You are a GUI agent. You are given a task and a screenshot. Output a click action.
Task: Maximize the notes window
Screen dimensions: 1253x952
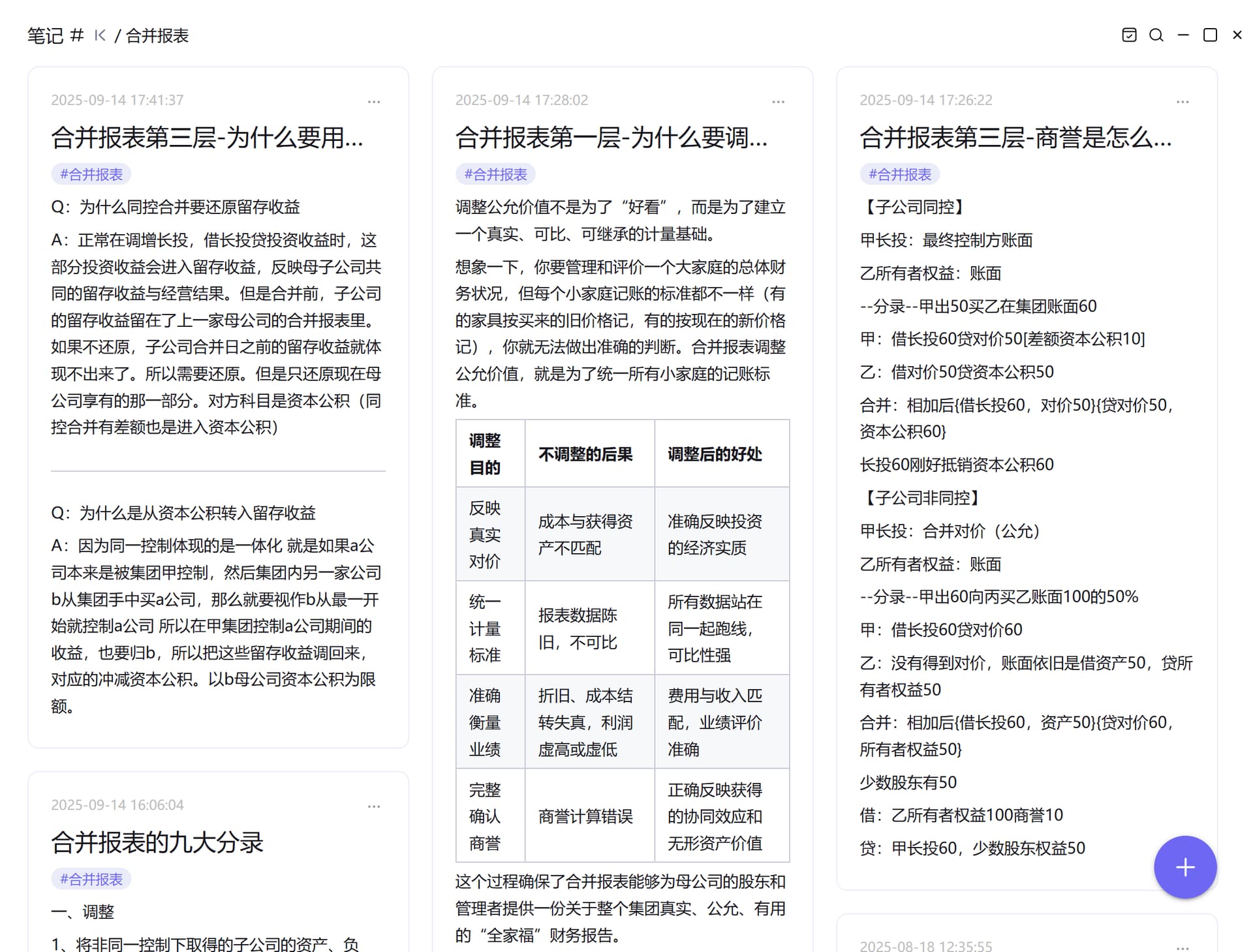pos(1210,35)
